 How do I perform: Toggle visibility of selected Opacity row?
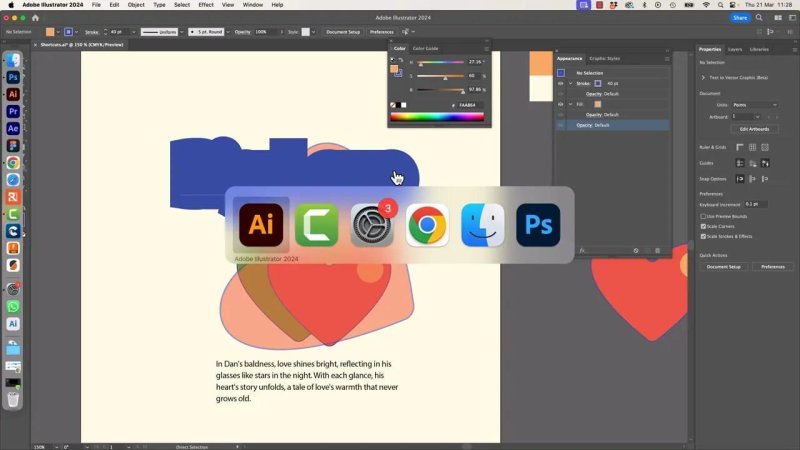click(x=561, y=125)
